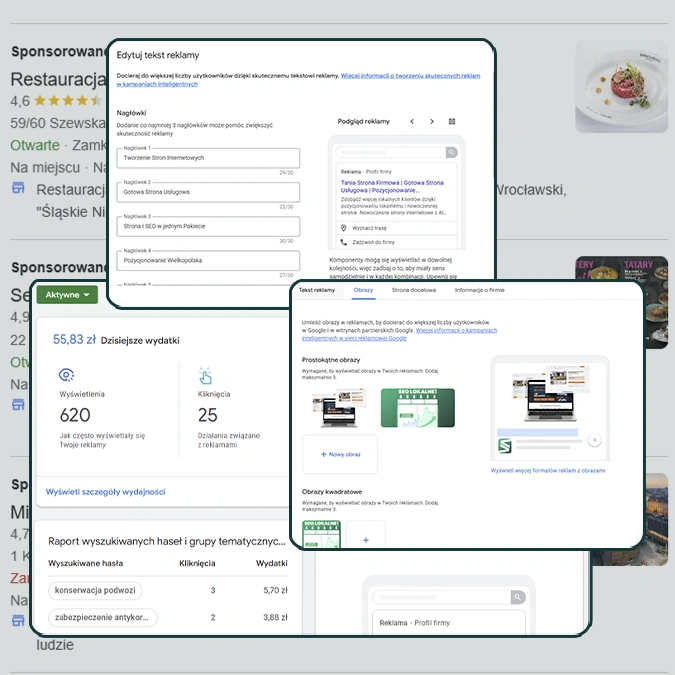Screen dimensions: 675x675
Task: Open Wyświetl szczegóły wydajności link
Action: click(x=105, y=492)
